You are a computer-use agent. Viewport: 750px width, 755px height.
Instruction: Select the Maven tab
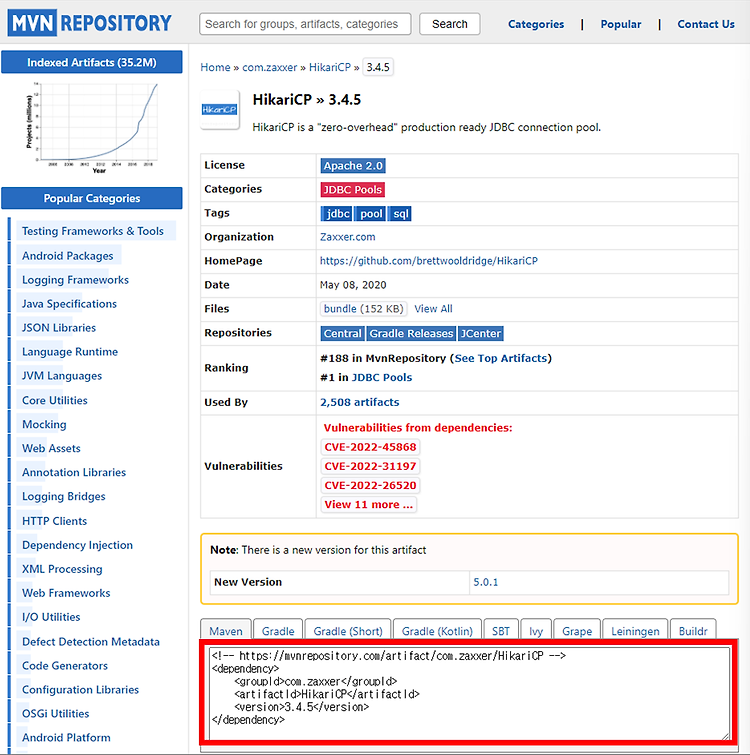click(226, 631)
